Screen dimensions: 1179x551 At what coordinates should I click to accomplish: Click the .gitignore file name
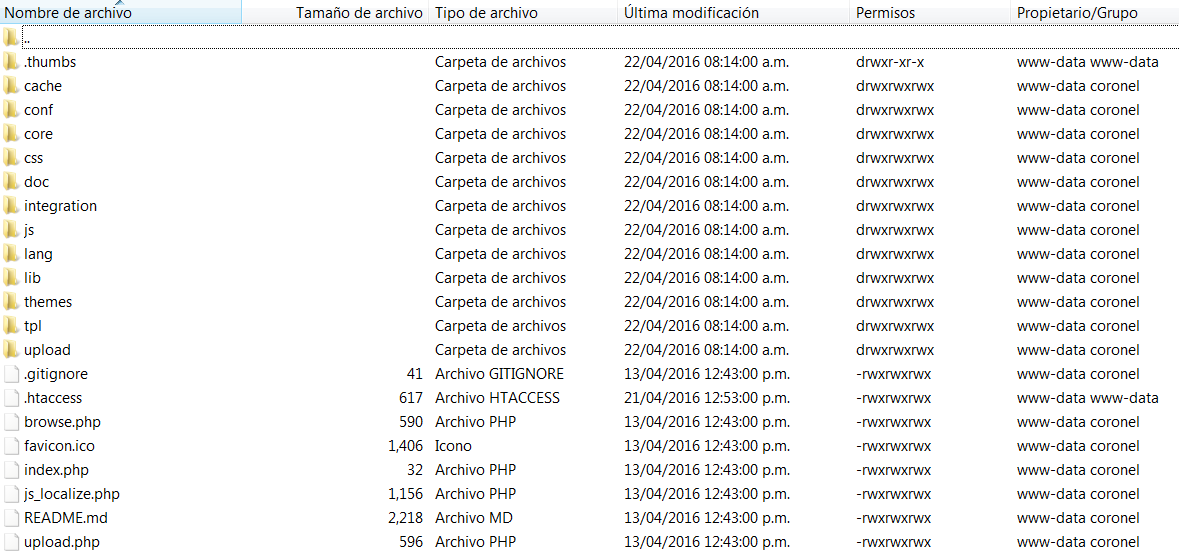(x=56, y=374)
